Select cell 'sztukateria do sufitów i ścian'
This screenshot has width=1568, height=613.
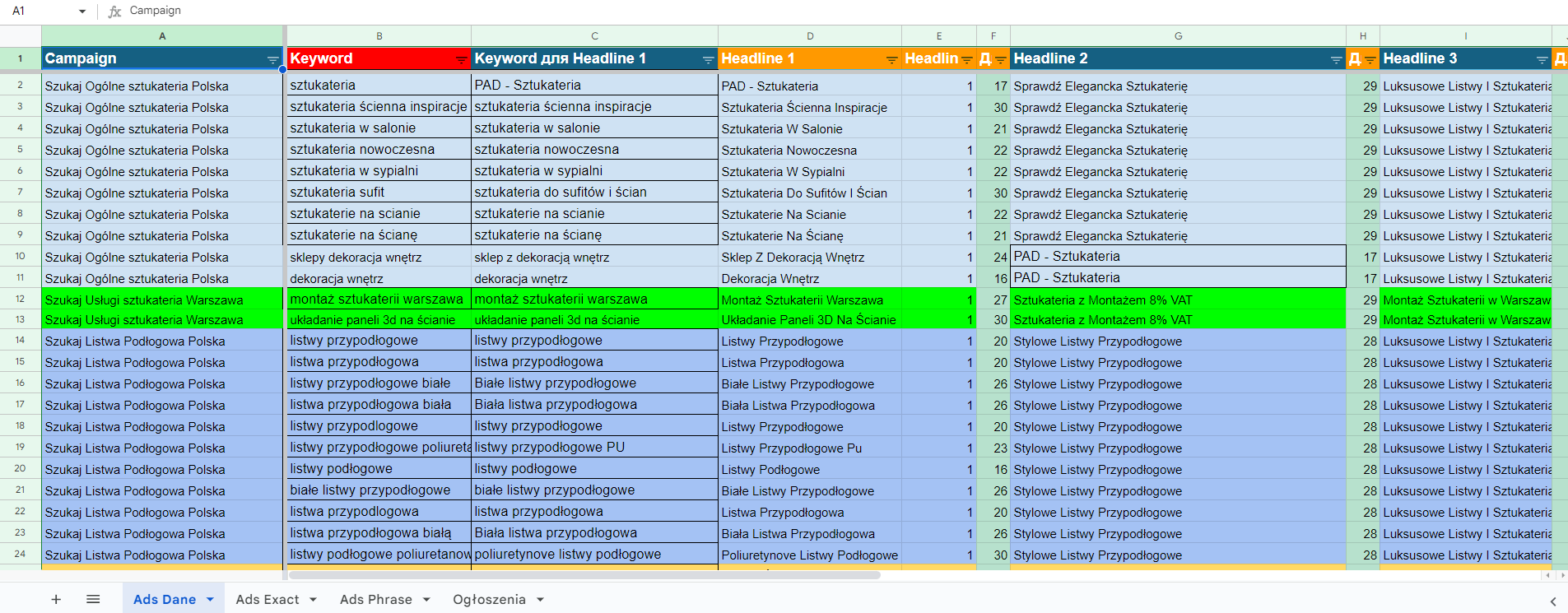click(594, 193)
